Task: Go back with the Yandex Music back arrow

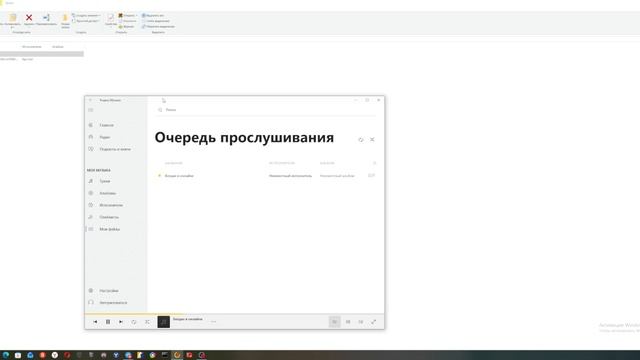Action: pos(91,100)
